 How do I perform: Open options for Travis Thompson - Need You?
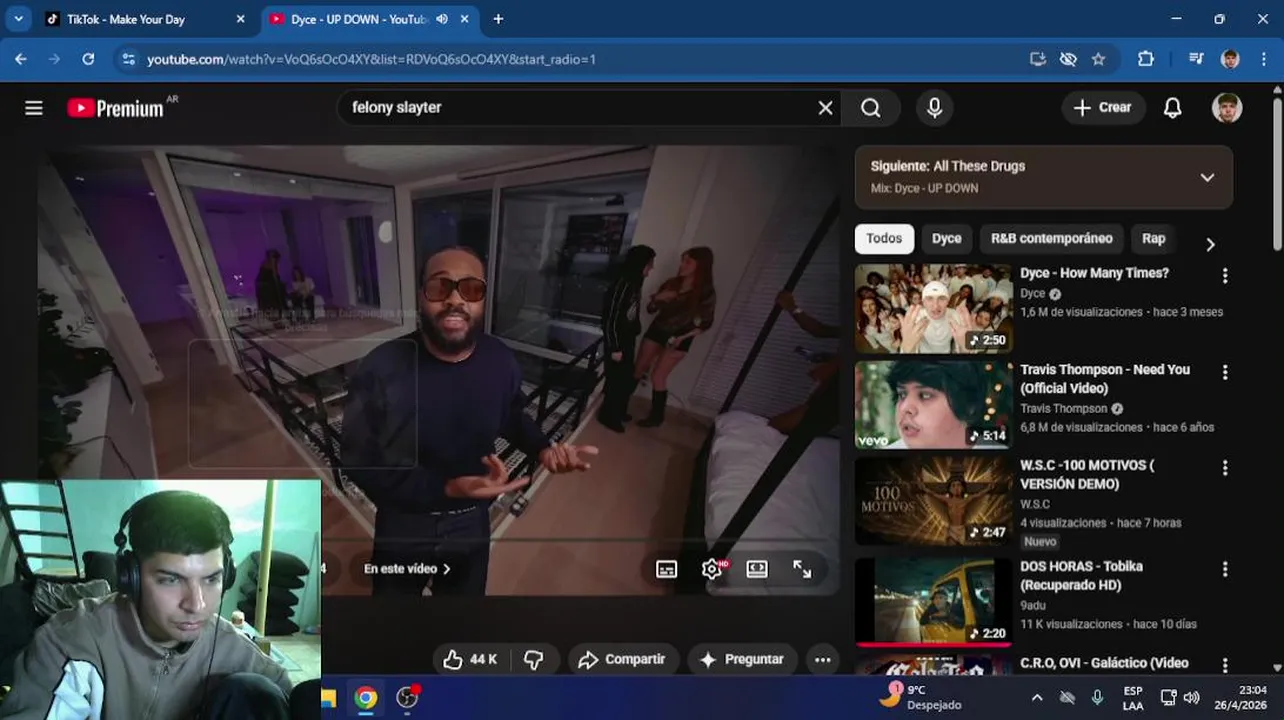[x=1225, y=372]
